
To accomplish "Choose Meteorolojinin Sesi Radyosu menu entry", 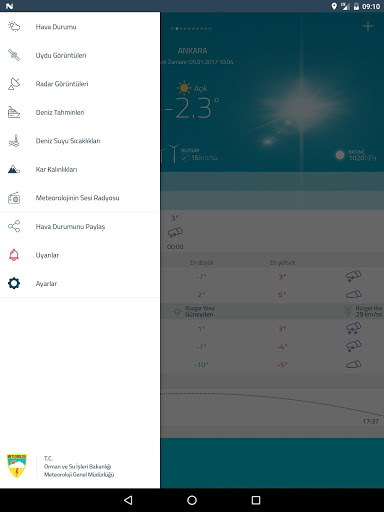I will [77, 198].
